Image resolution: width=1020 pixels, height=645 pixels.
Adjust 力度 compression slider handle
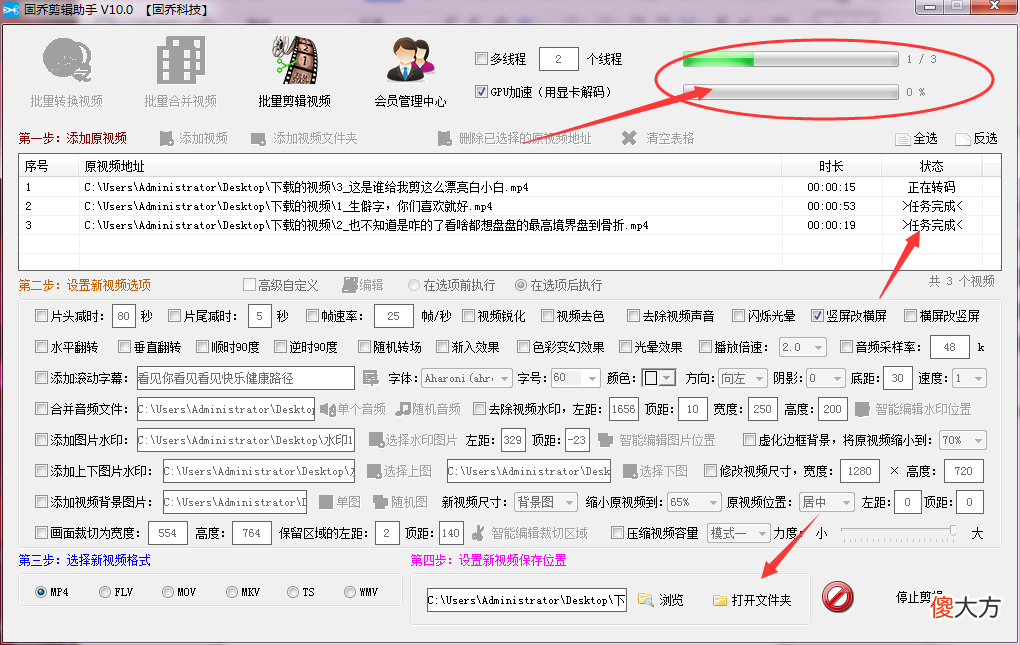(953, 531)
